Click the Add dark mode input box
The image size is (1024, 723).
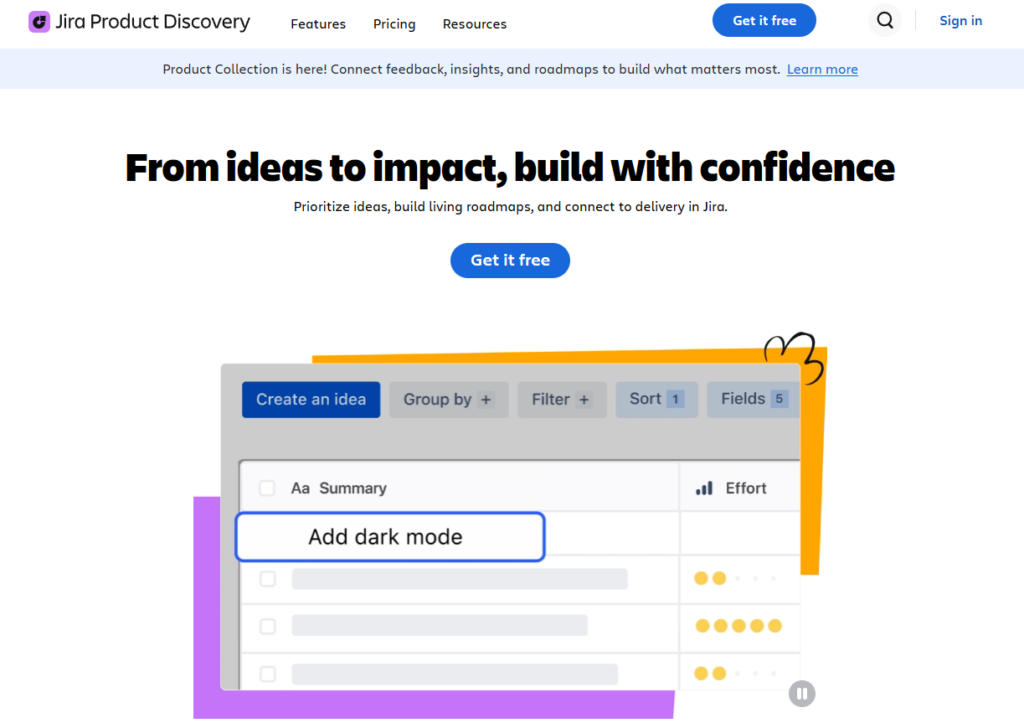click(x=390, y=537)
